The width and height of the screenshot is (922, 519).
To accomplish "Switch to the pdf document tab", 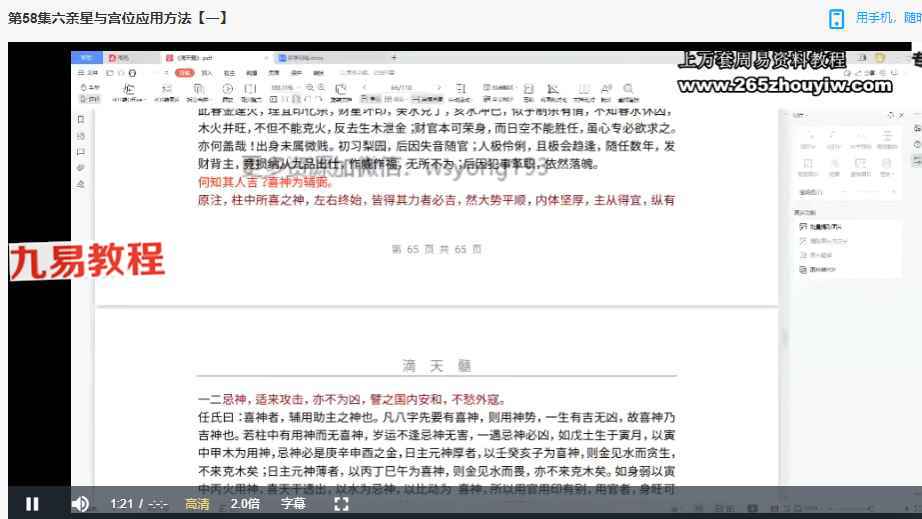I will (215, 58).
